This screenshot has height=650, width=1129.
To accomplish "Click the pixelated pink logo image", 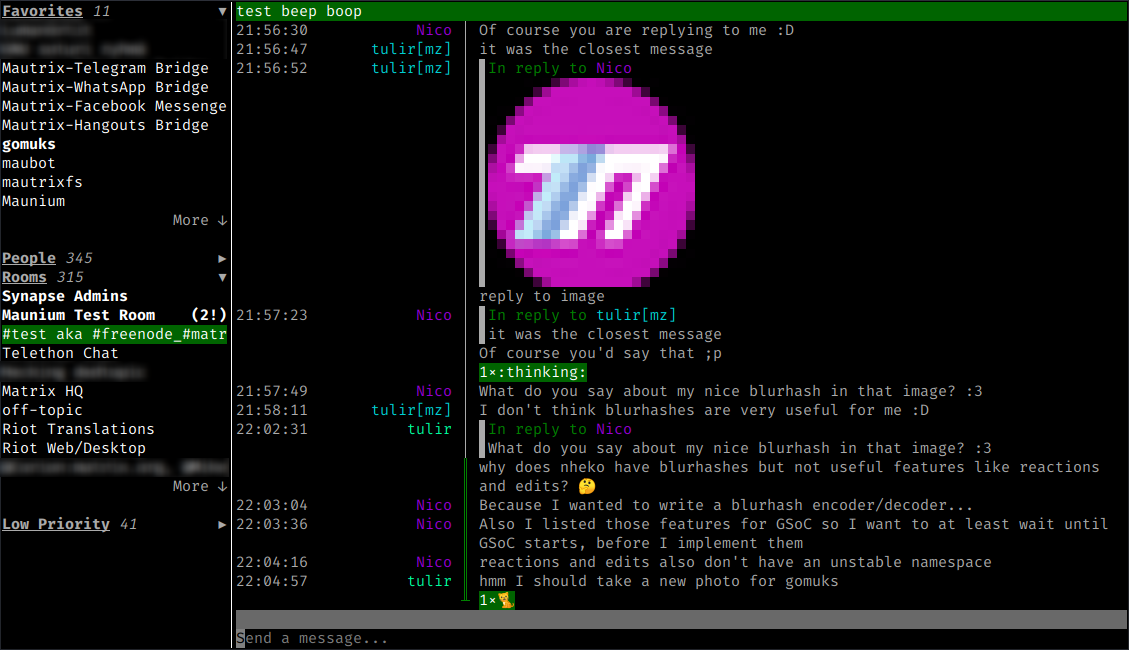I will (x=591, y=182).
